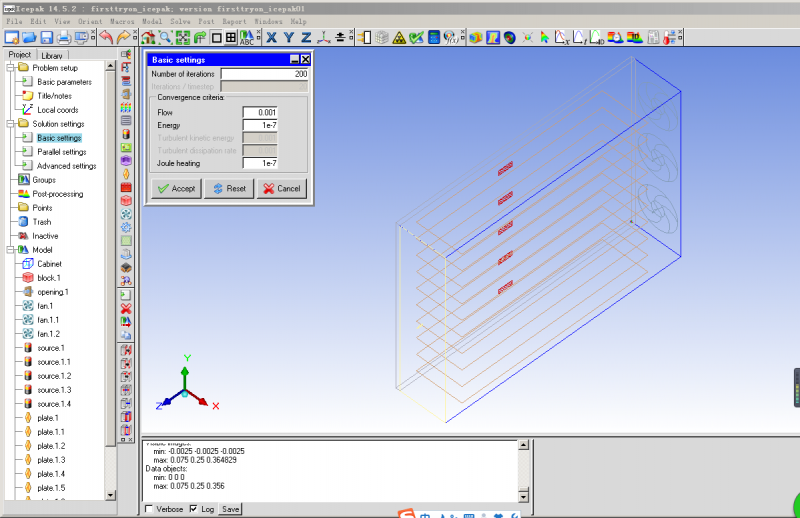Open the Post-processing tree item
800x518 pixels.
click(x=58, y=194)
